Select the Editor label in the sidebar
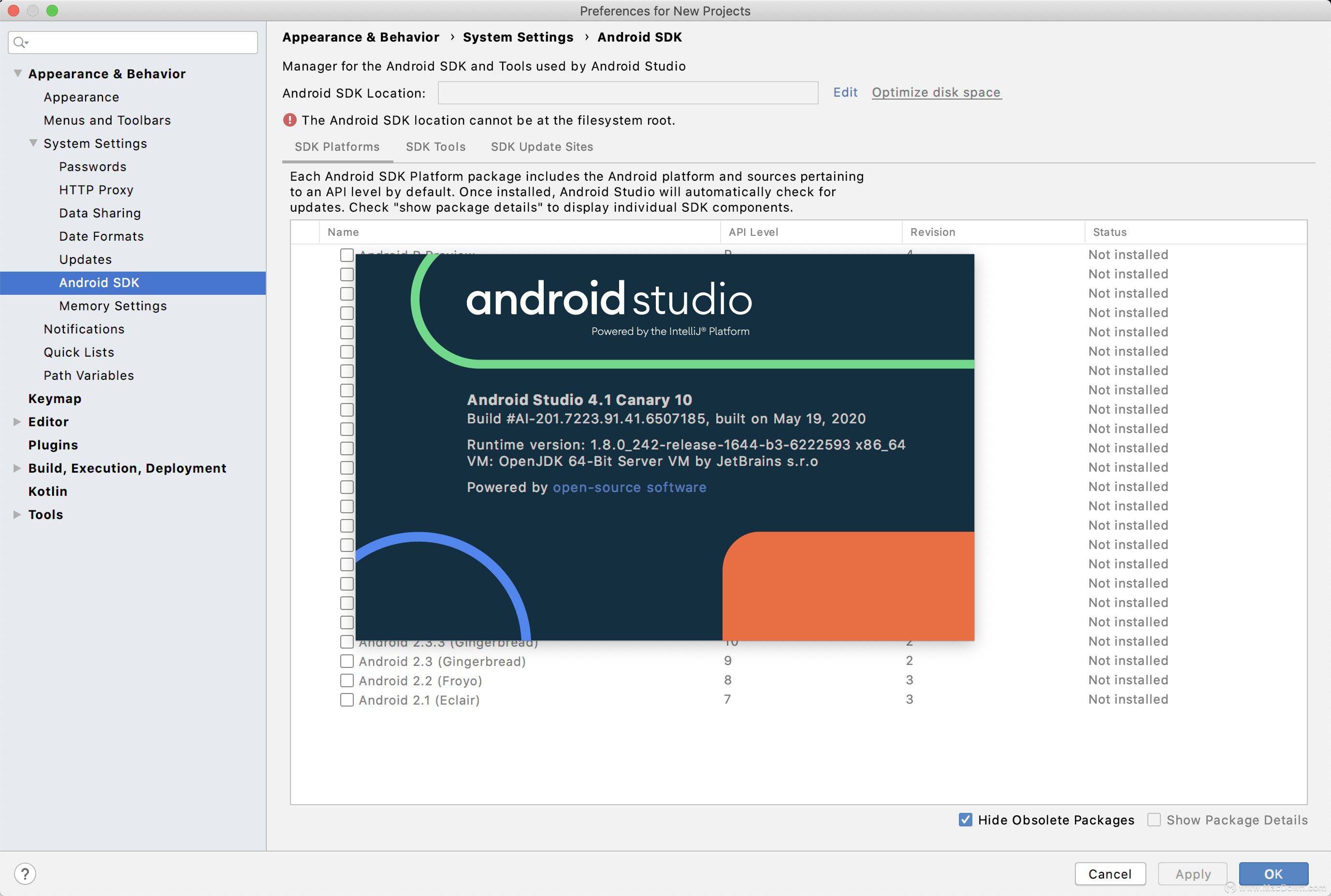Screen dimensions: 1331x896 pos(48,422)
